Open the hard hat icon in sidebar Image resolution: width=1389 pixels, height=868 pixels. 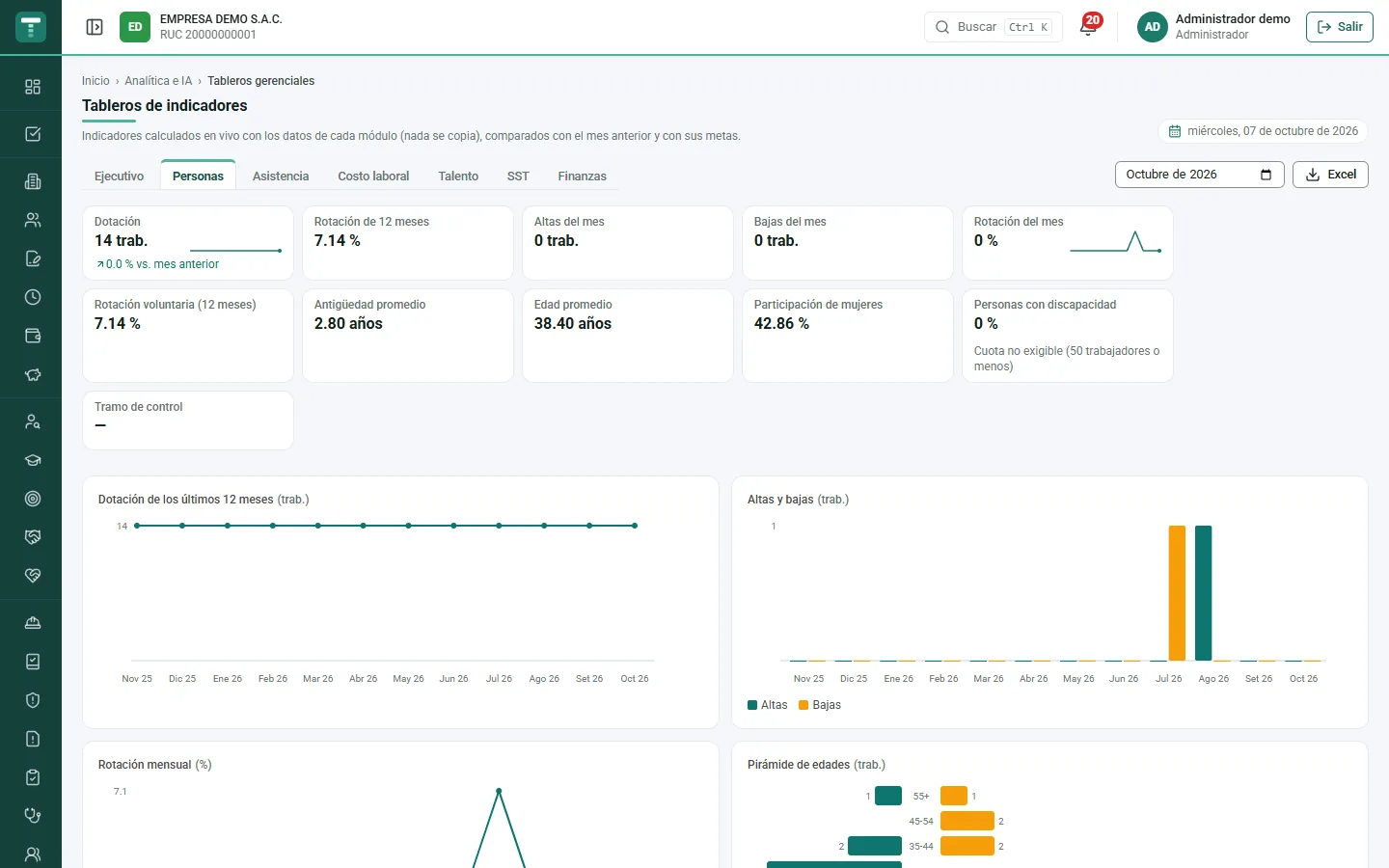[33, 623]
